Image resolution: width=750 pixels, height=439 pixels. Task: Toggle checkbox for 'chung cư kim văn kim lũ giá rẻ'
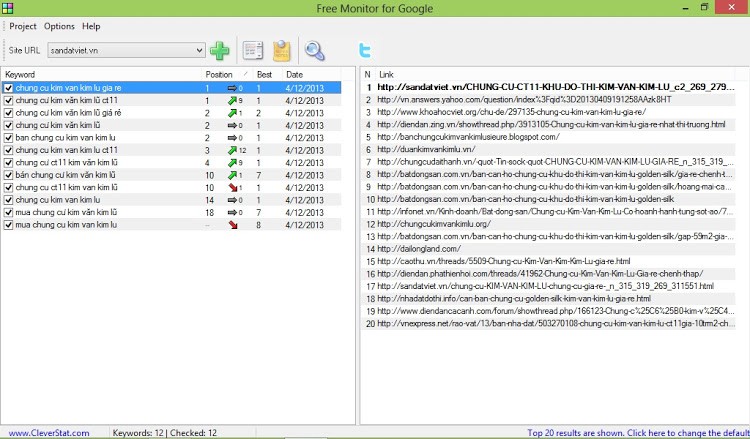tap(8, 113)
